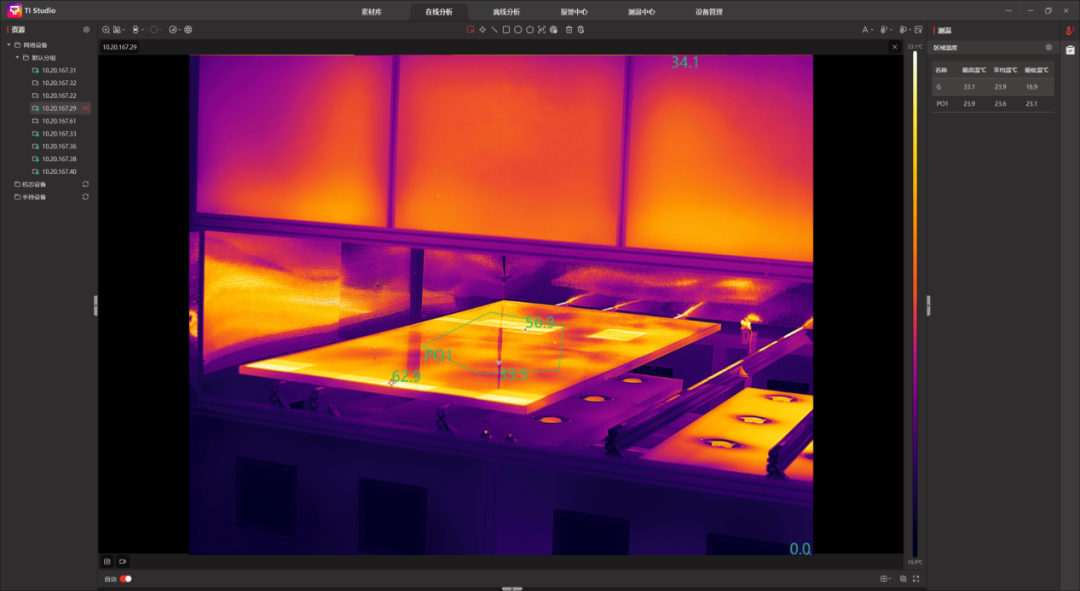Screen dimensions: 1080x591
Task: Open the 设备管理 tab
Action: click(708, 12)
